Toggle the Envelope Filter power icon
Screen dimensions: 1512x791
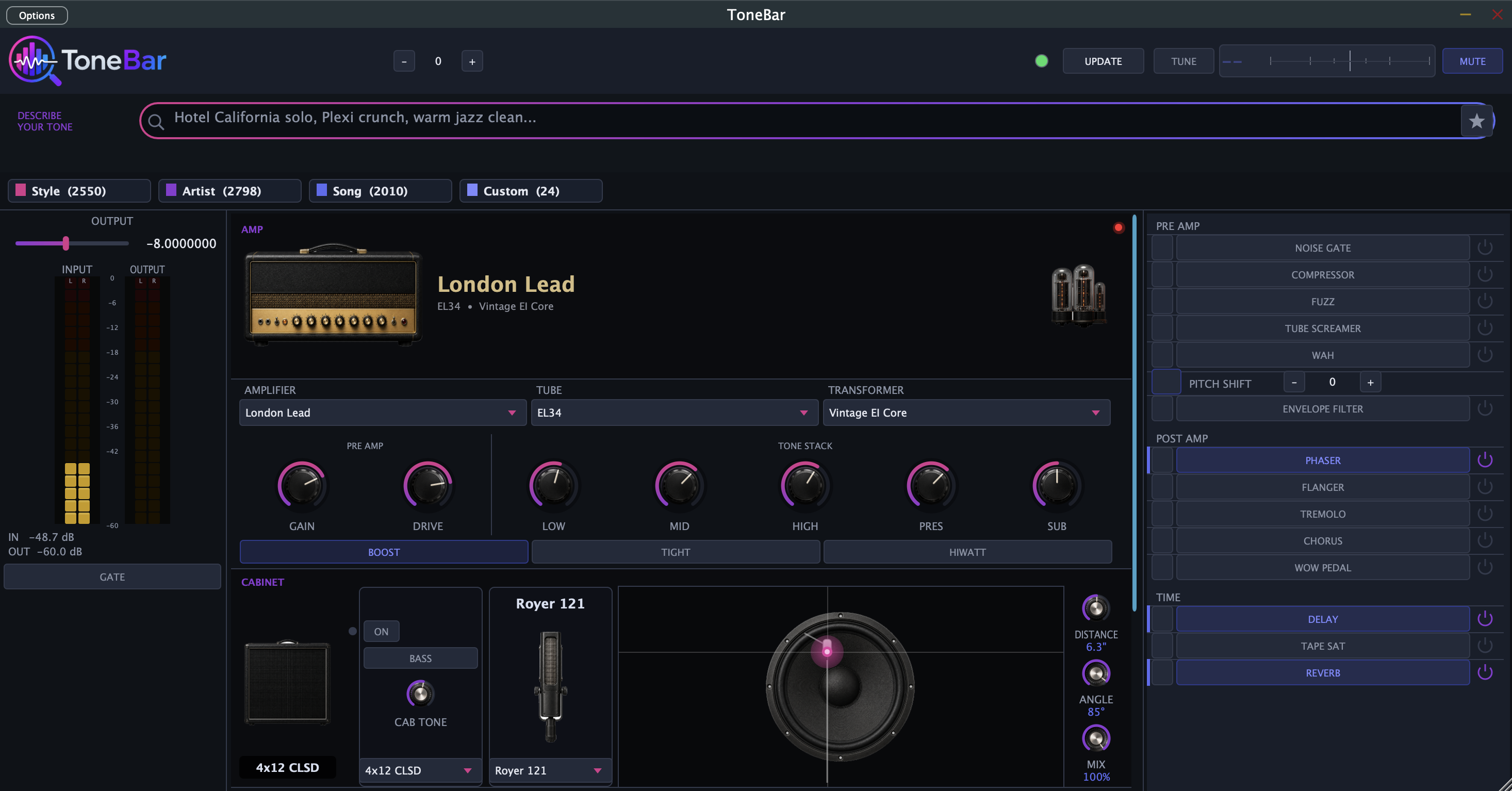[1485, 408]
